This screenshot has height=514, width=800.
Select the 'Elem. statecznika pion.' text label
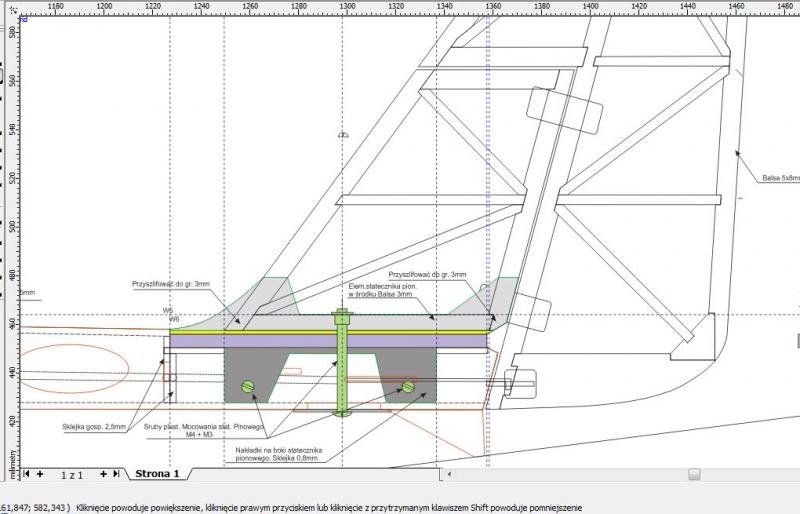379,290
